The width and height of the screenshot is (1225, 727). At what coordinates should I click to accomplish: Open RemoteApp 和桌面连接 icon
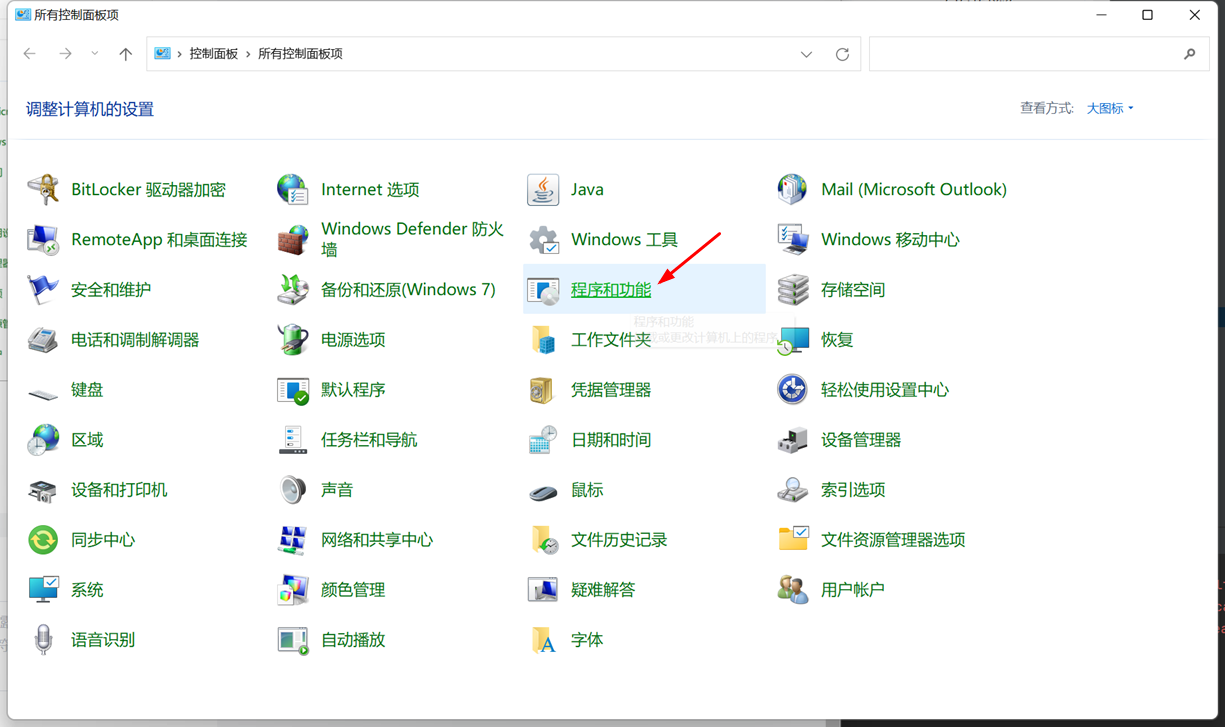[43, 240]
